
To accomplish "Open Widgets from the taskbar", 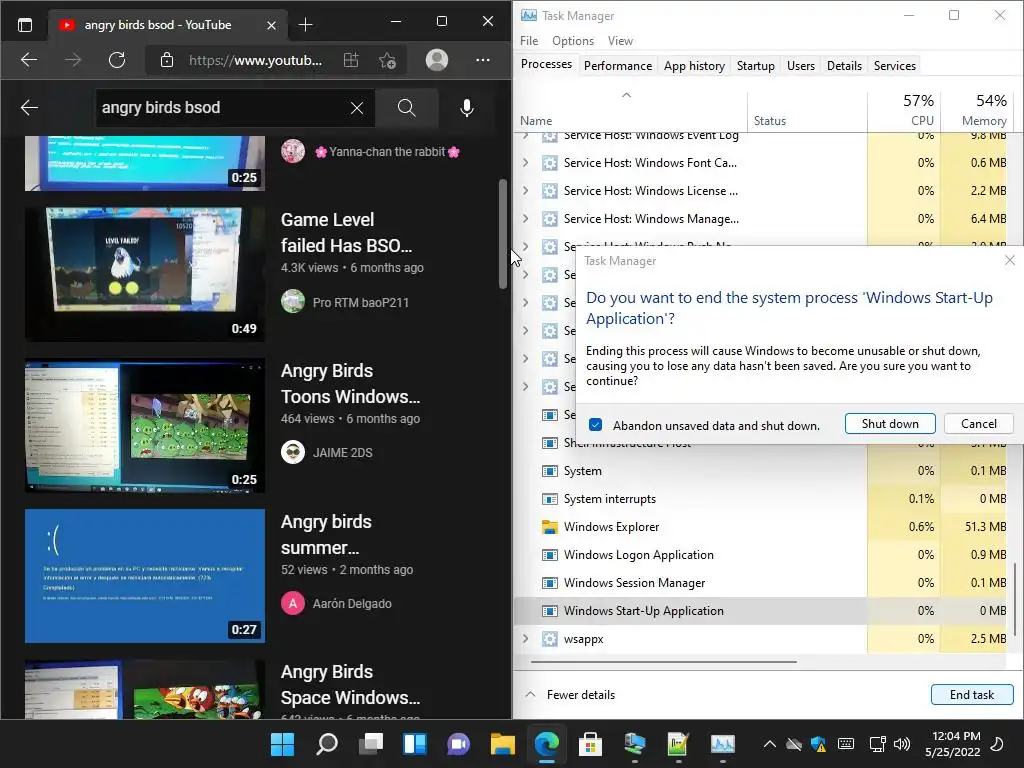I will 415,743.
